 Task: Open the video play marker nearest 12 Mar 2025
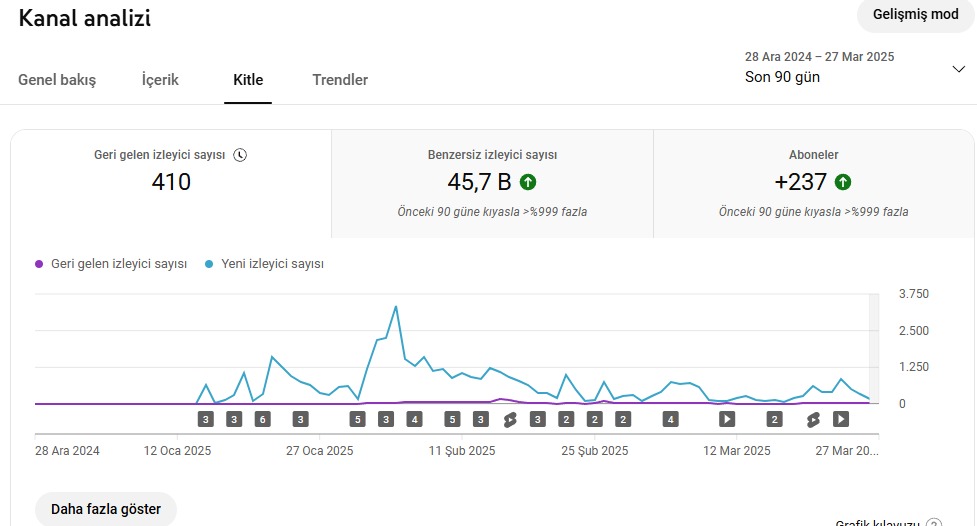pyautogui.click(x=727, y=419)
